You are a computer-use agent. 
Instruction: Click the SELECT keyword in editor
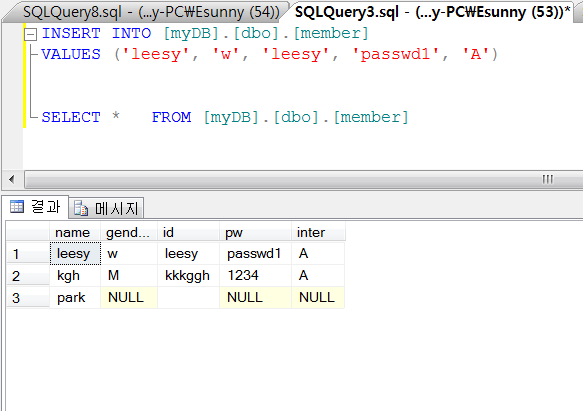[x=71, y=118]
